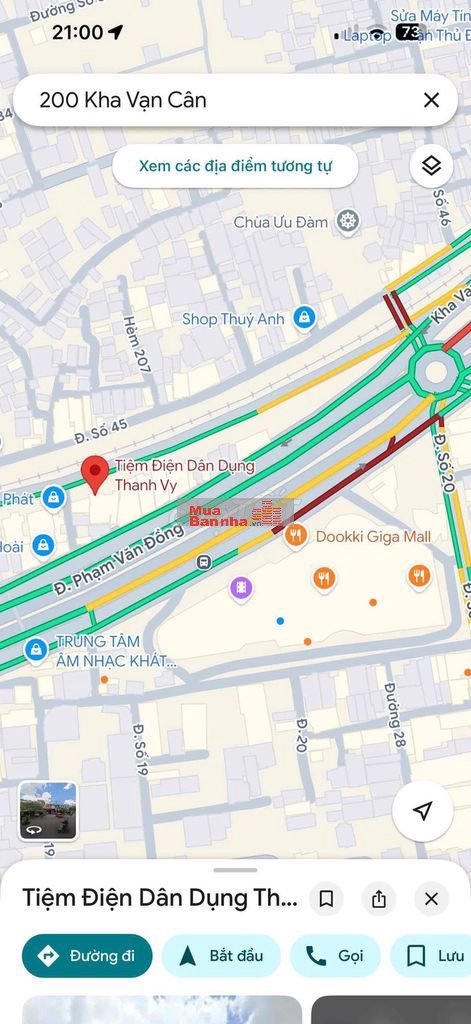Image resolution: width=471 pixels, height=1024 pixels.
Task: Tap Trung Tâm Âm Nhạc shop marker
Action: (x=35, y=650)
